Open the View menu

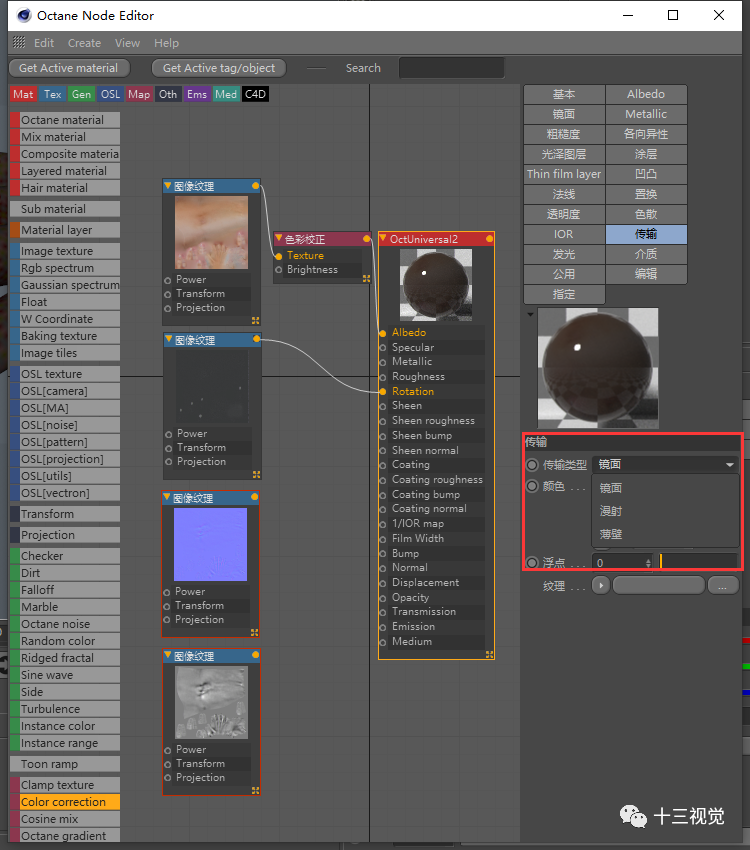[x=127, y=43]
